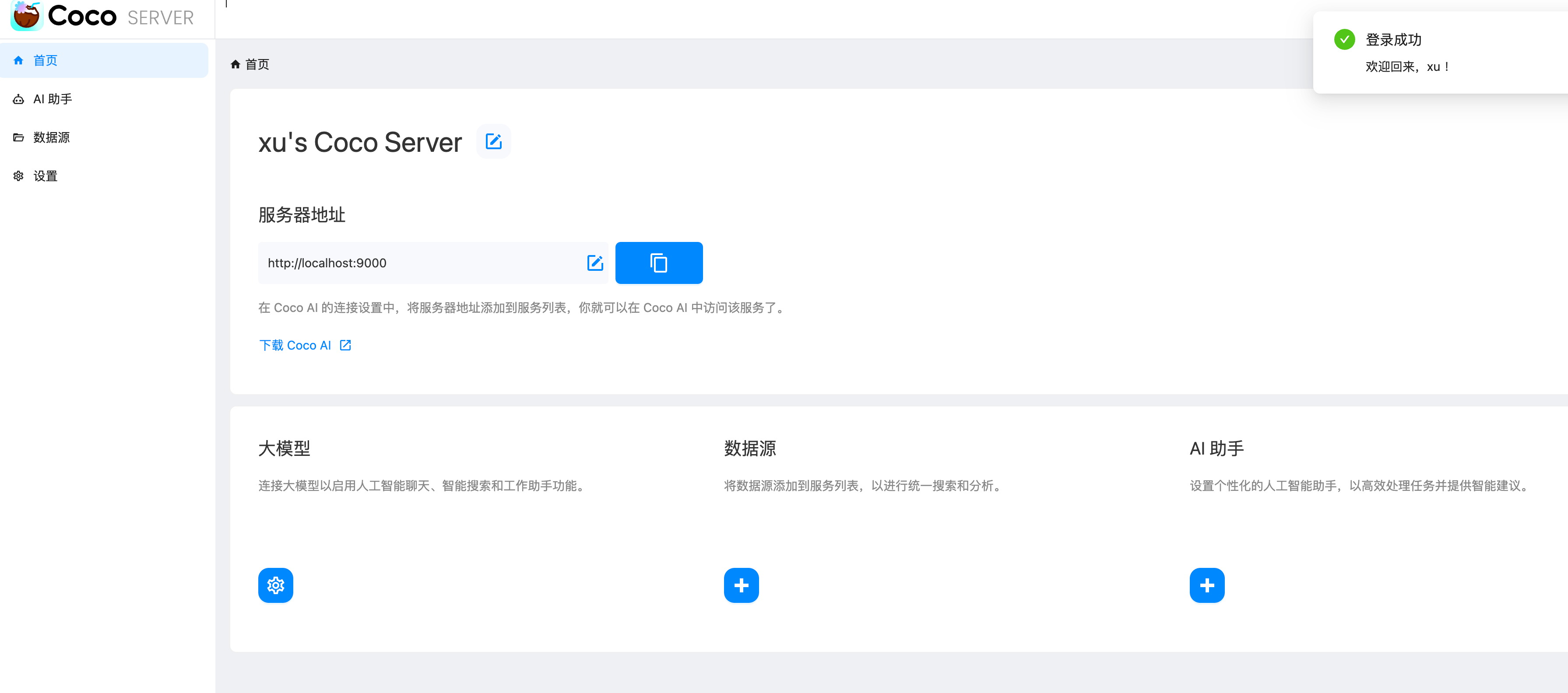Open 设置 in the sidebar
Screen dimensions: 1568x693
point(45,176)
